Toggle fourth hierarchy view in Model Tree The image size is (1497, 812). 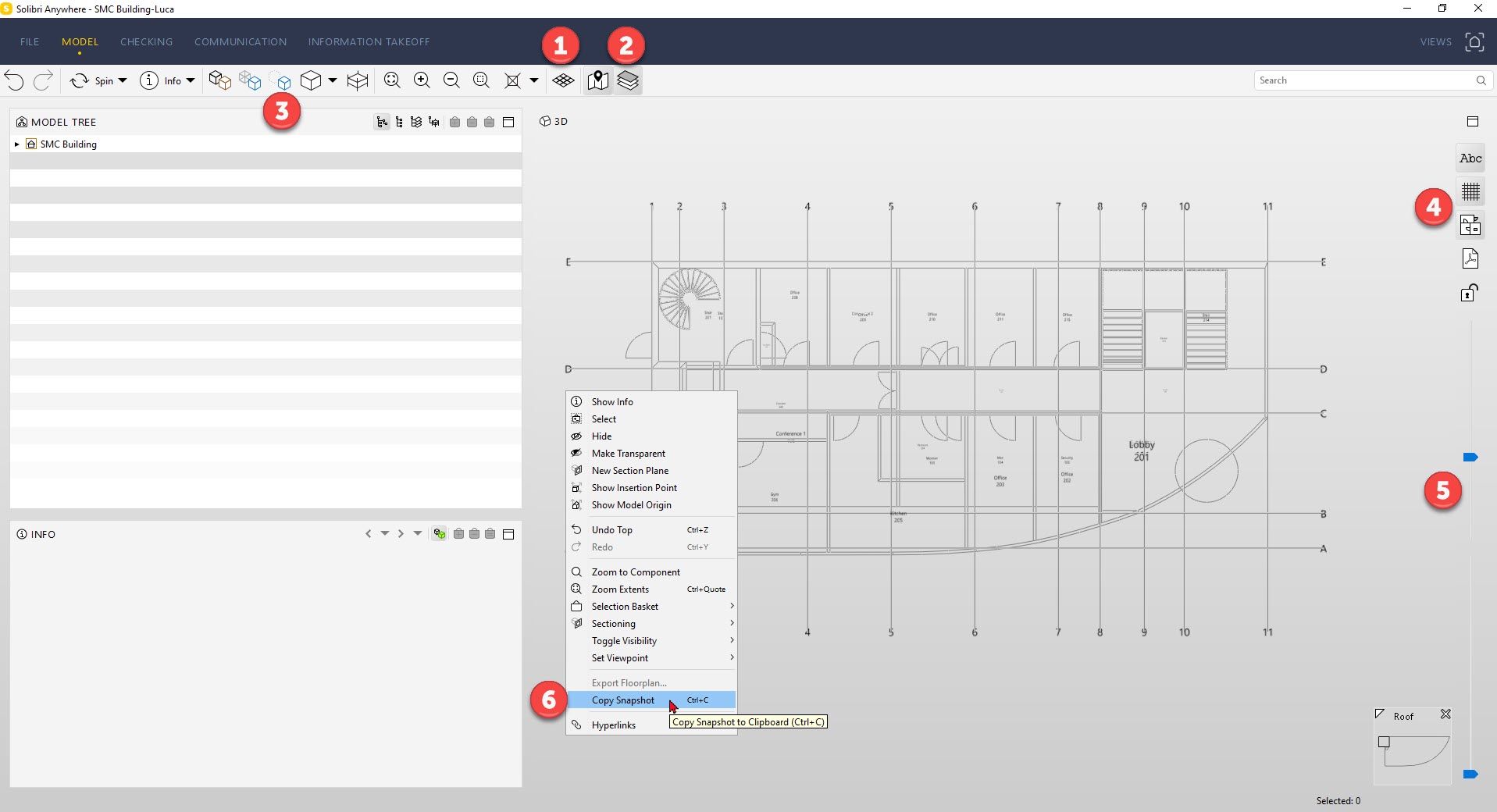click(433, 122)
